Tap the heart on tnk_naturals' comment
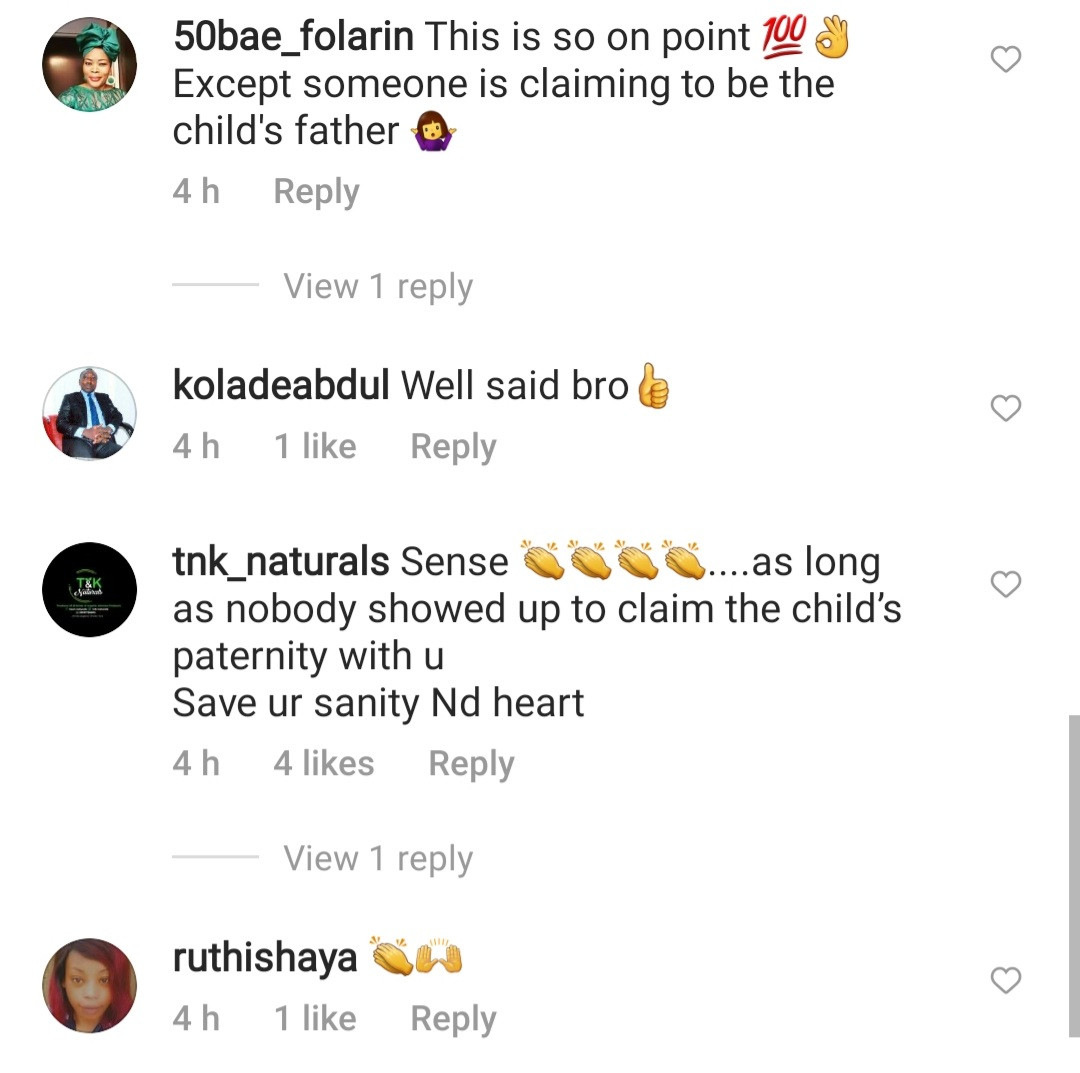 (1005, 584)
